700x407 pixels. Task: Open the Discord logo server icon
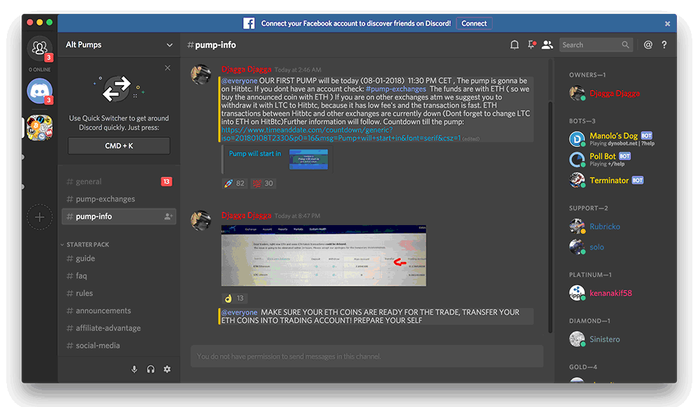point(39,91)
